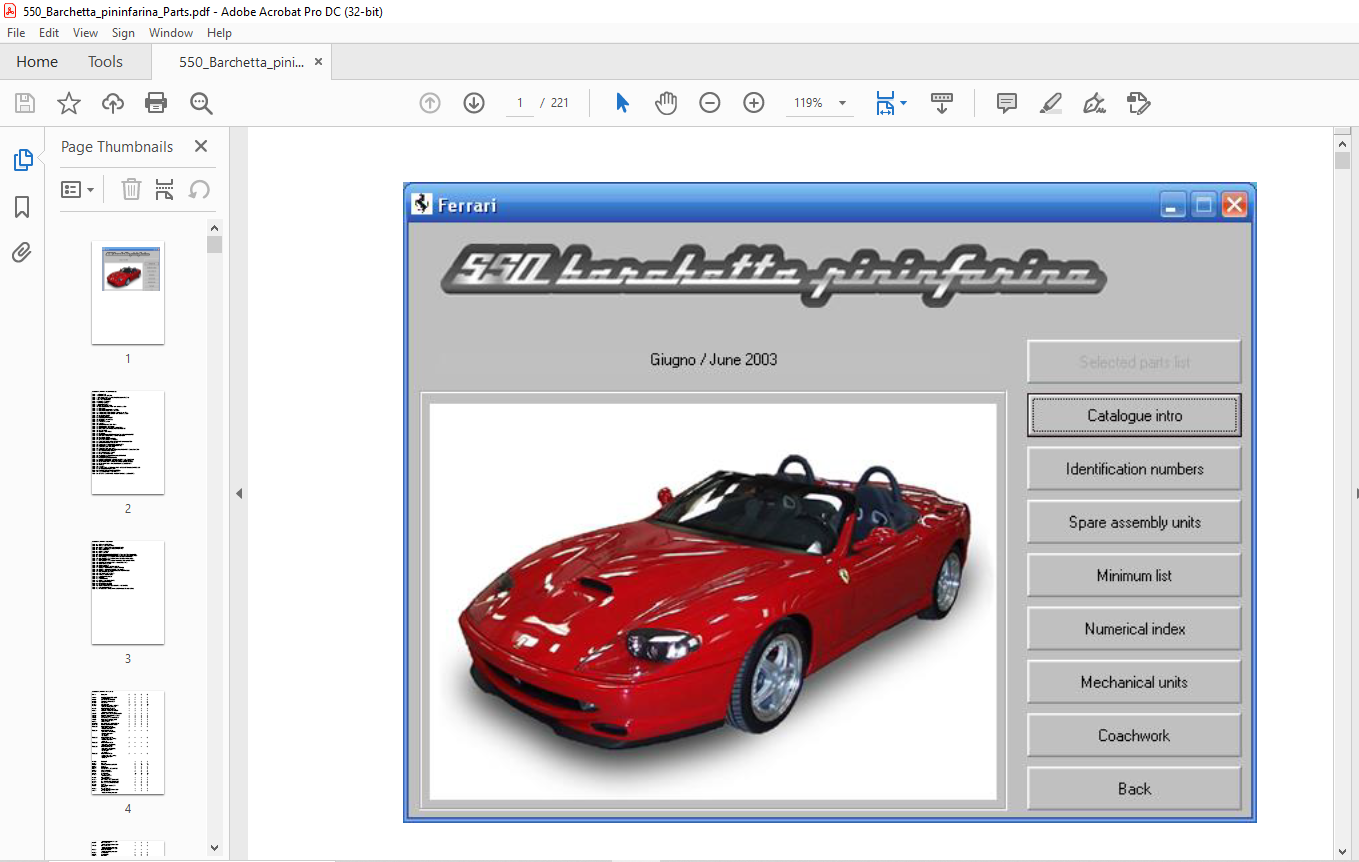Click the Save file icon
The image size is (1359, 862).
[x=25, y=103]
